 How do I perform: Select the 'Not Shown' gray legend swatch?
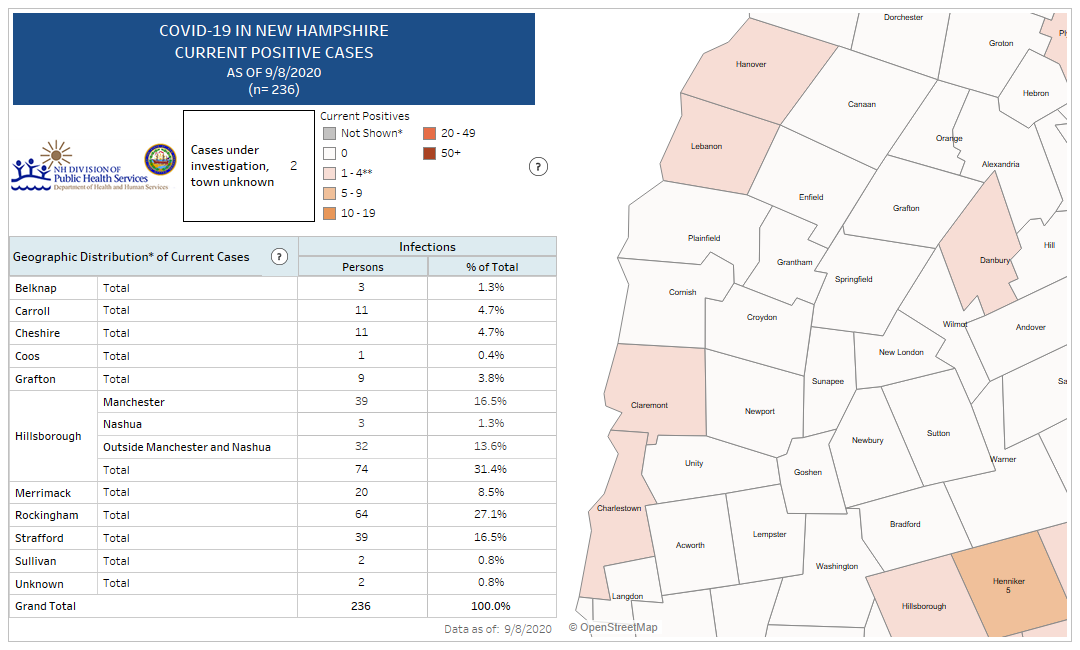[x=329, y=133]
